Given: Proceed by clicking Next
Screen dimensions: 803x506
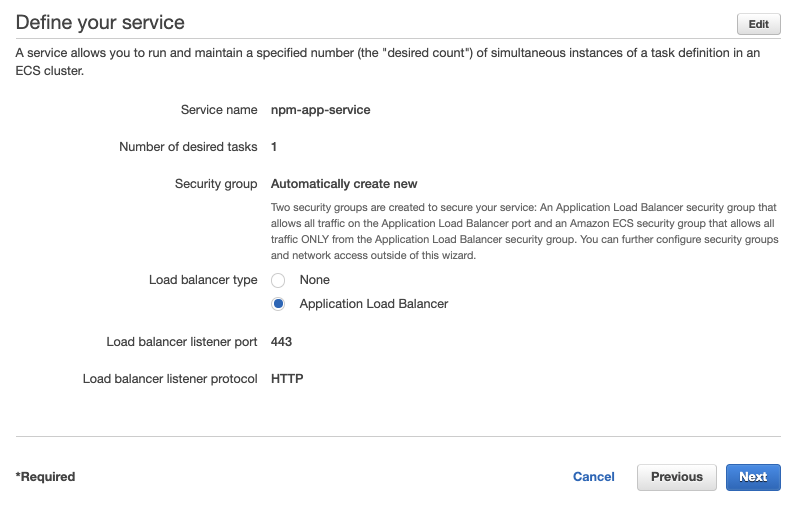Looking at the screenshot, I should pyautogui.click(x=753, y=477).
